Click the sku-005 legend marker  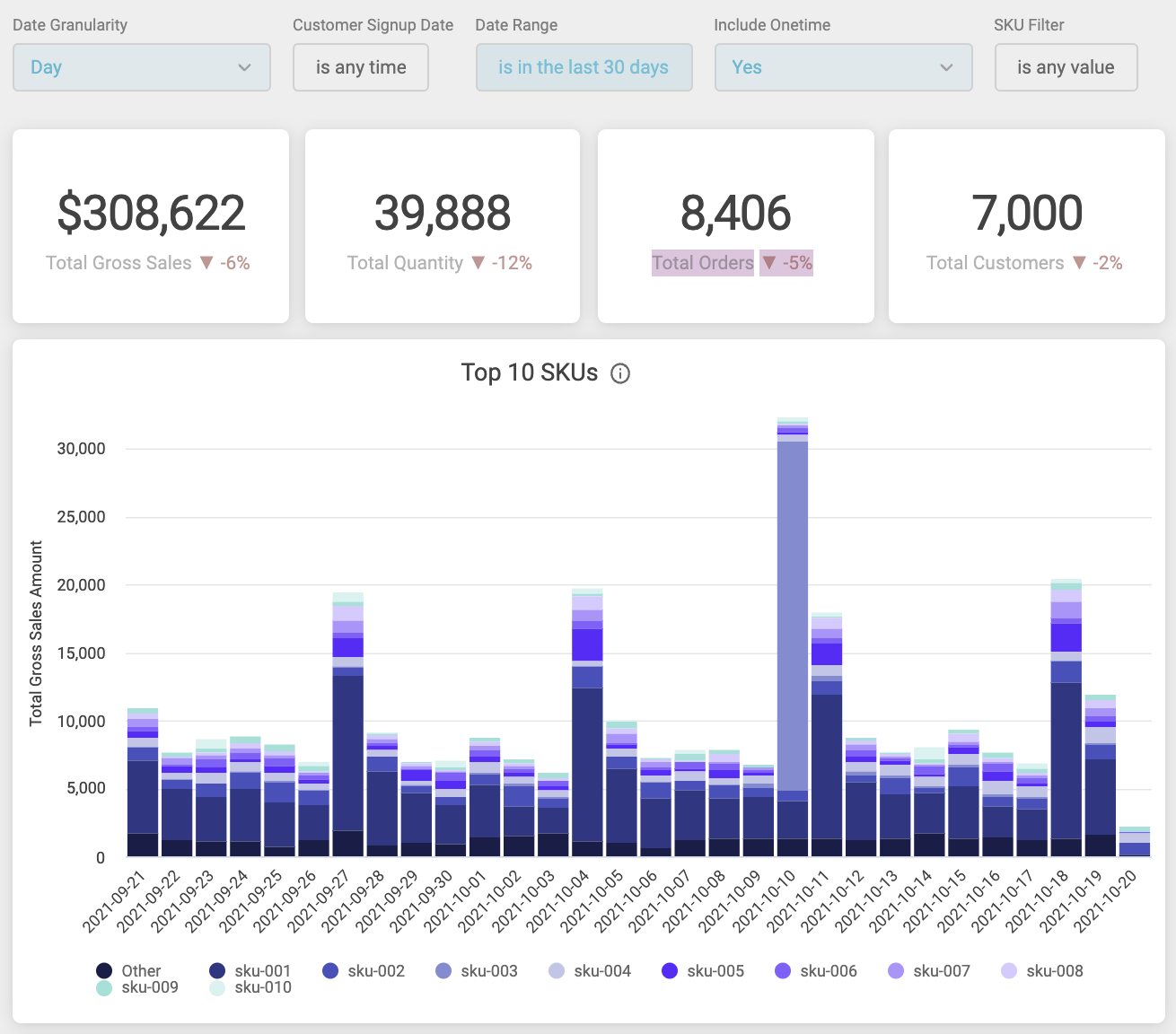point(670,970)
